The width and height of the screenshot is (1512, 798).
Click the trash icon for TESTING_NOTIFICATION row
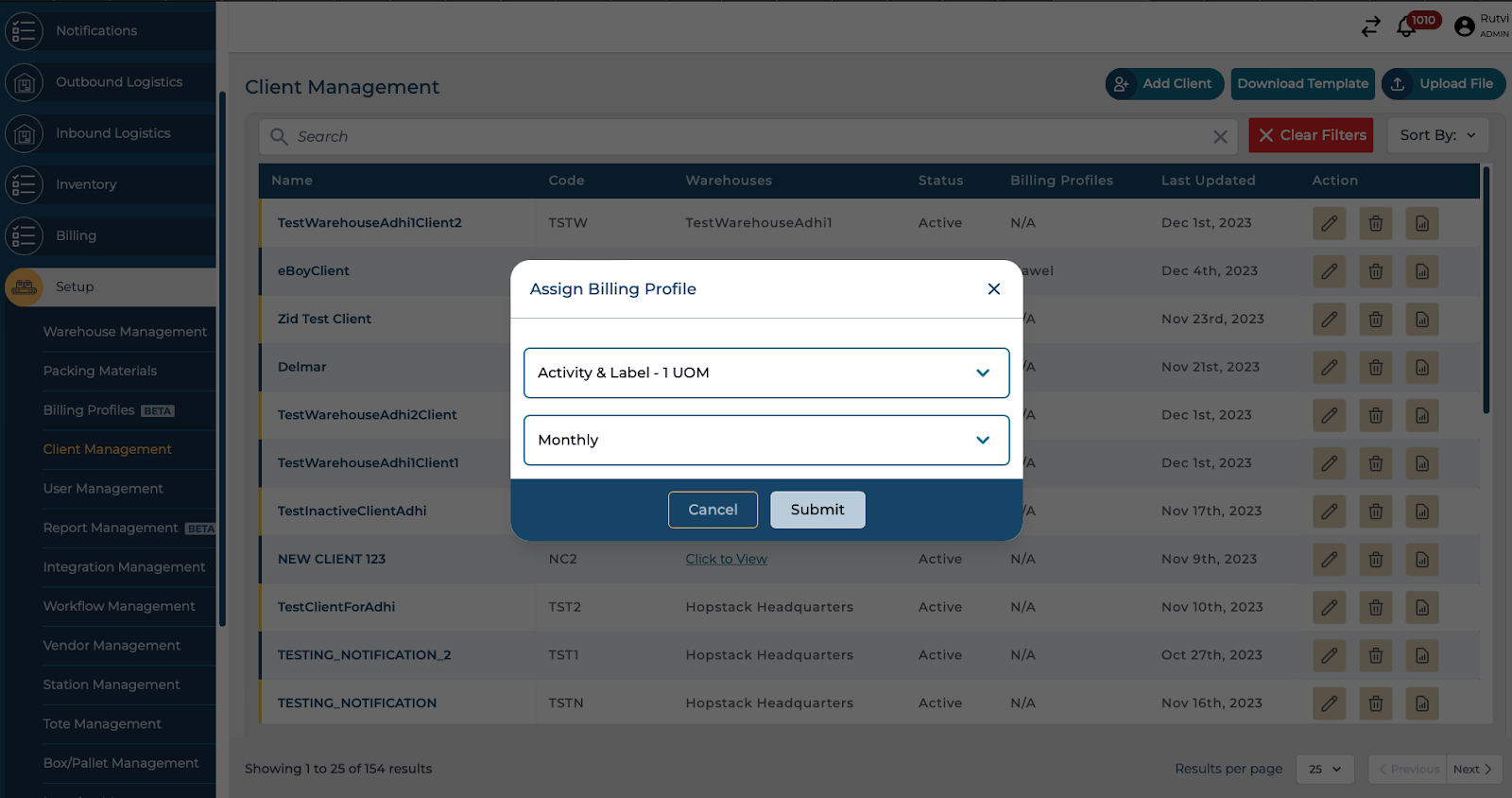point(1375,703)
